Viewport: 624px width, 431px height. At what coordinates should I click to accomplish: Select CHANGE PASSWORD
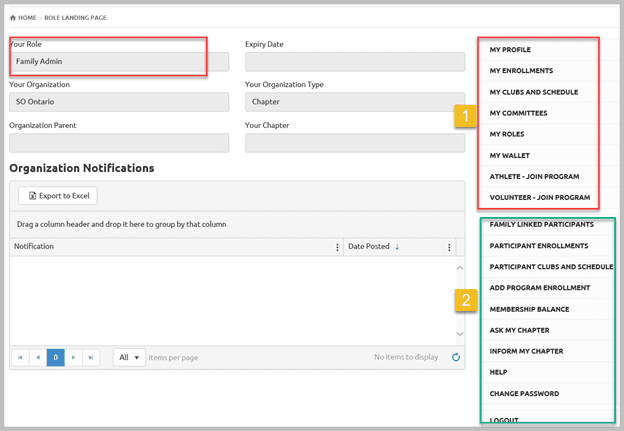click(524, 394)
